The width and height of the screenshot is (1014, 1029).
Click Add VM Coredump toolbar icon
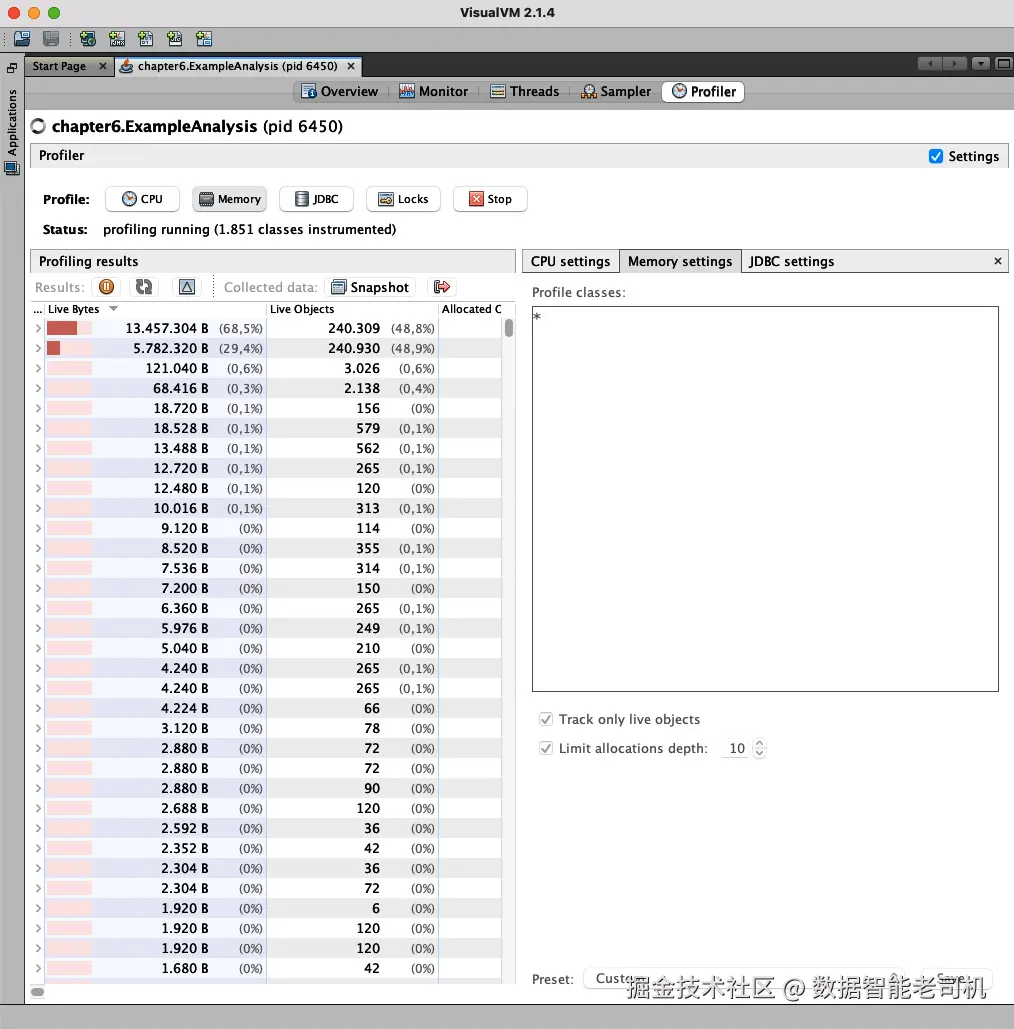point(146,39)
